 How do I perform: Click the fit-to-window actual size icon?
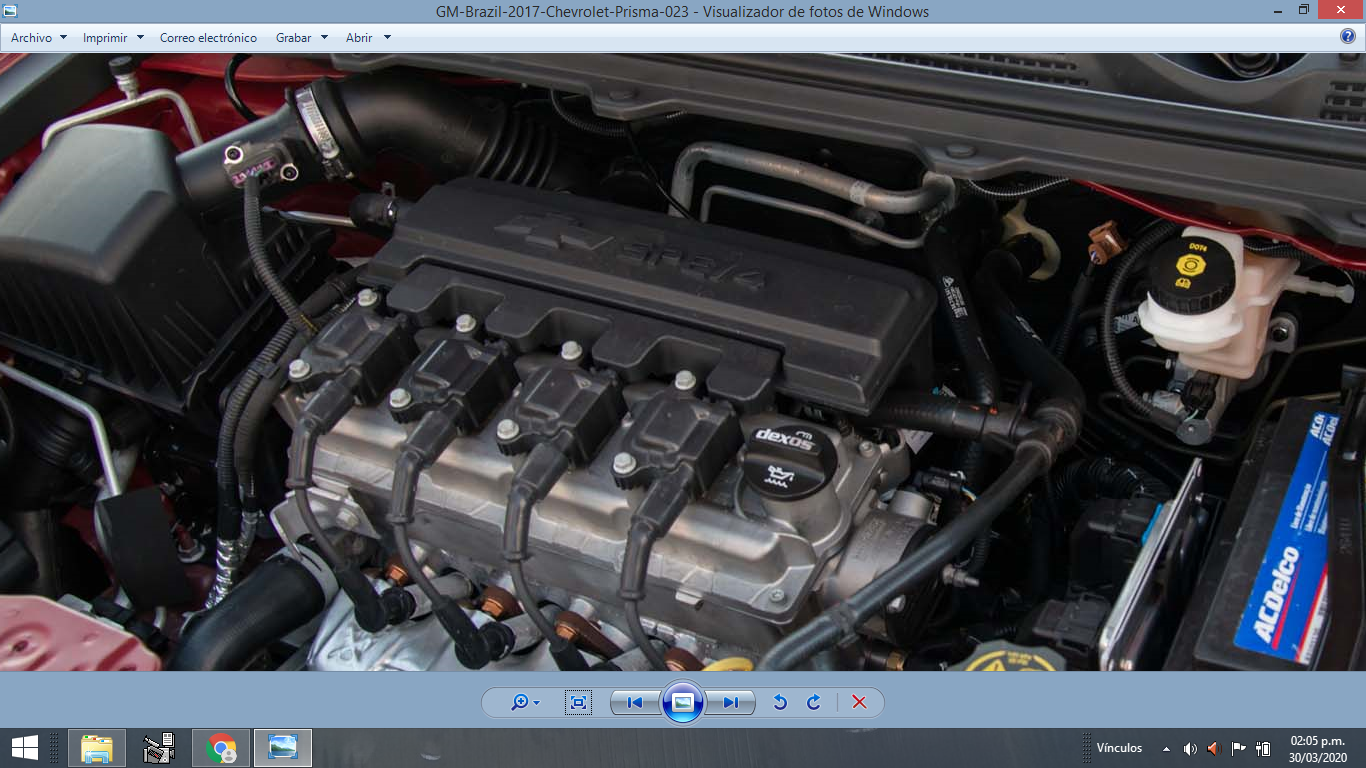click(578, 703)
